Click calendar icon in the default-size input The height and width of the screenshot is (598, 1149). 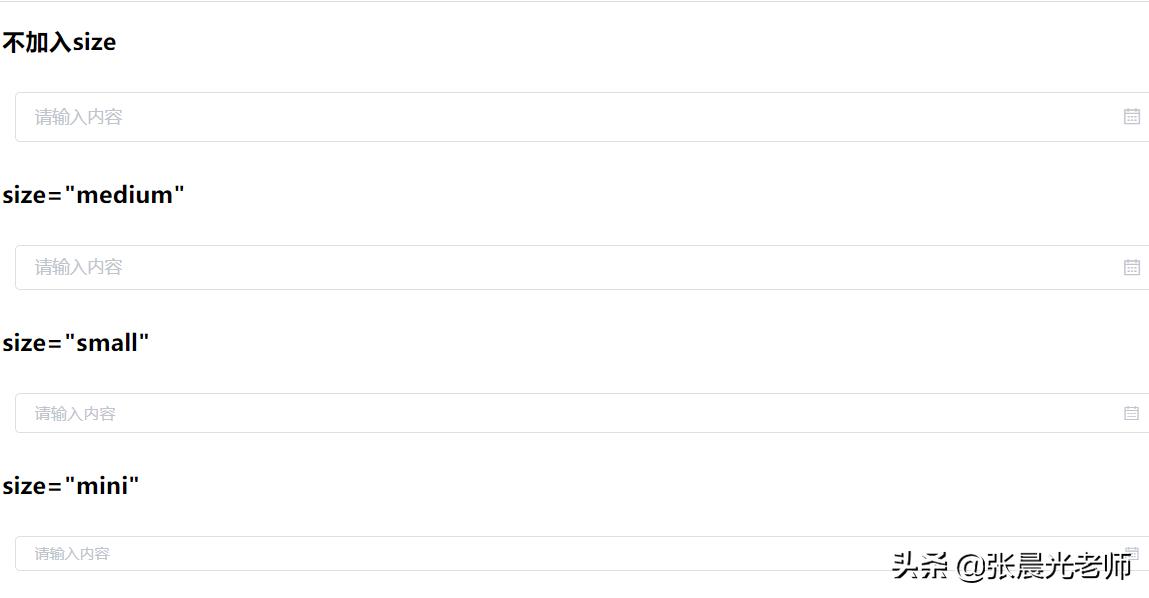click(x=1131, y=117)
